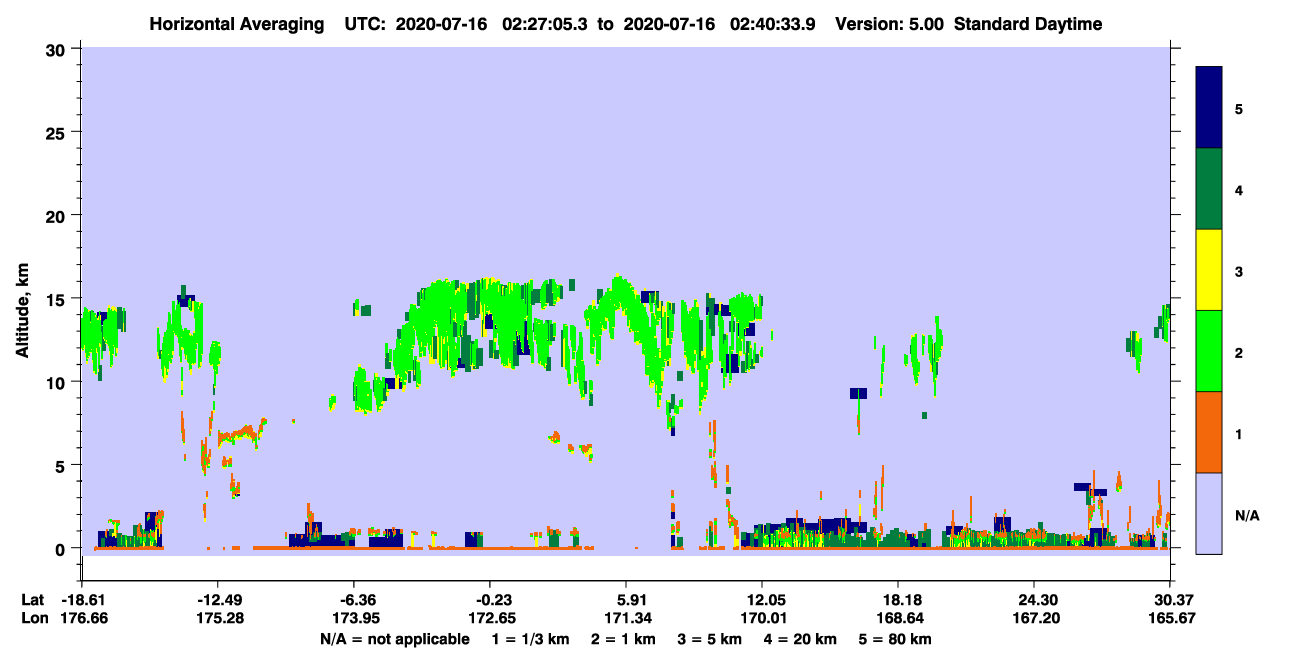Click the orange colorbar segment labeled 1
The height and width of the screenshot is (667, 1300).
1209,432
